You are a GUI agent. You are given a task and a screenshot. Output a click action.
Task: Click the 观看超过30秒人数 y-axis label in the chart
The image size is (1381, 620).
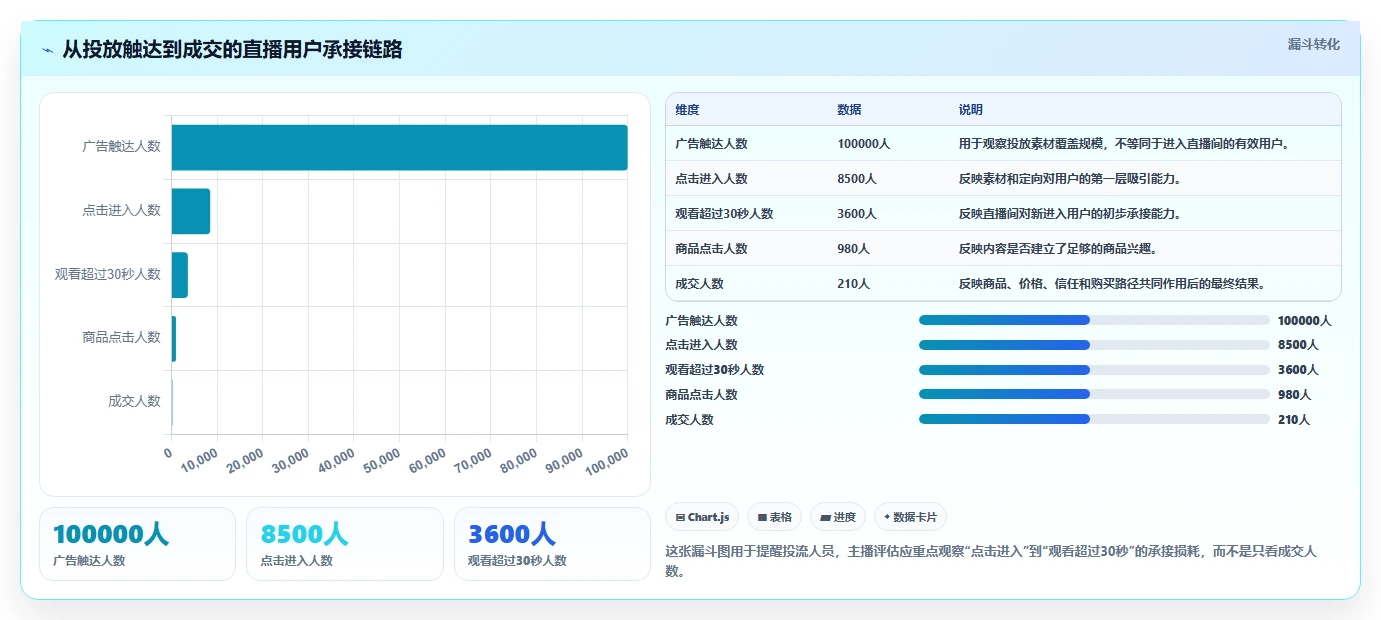(108, 274)
